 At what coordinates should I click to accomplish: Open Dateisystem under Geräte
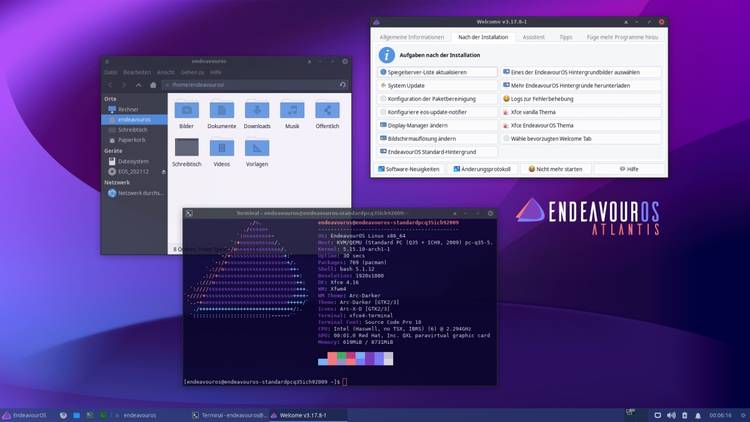(x=134, y=161)
